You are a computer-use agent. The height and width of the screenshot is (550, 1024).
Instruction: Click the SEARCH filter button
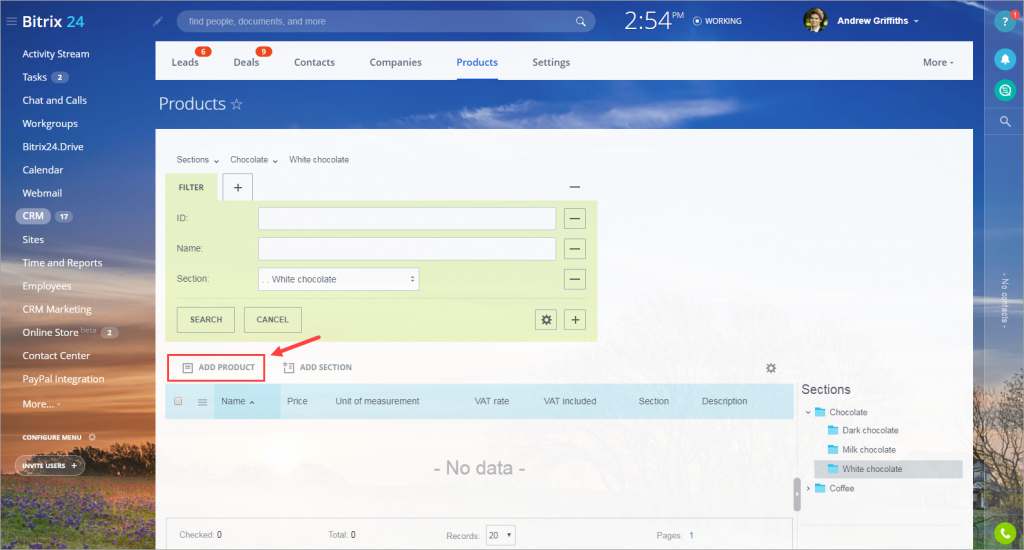[206, 320]
